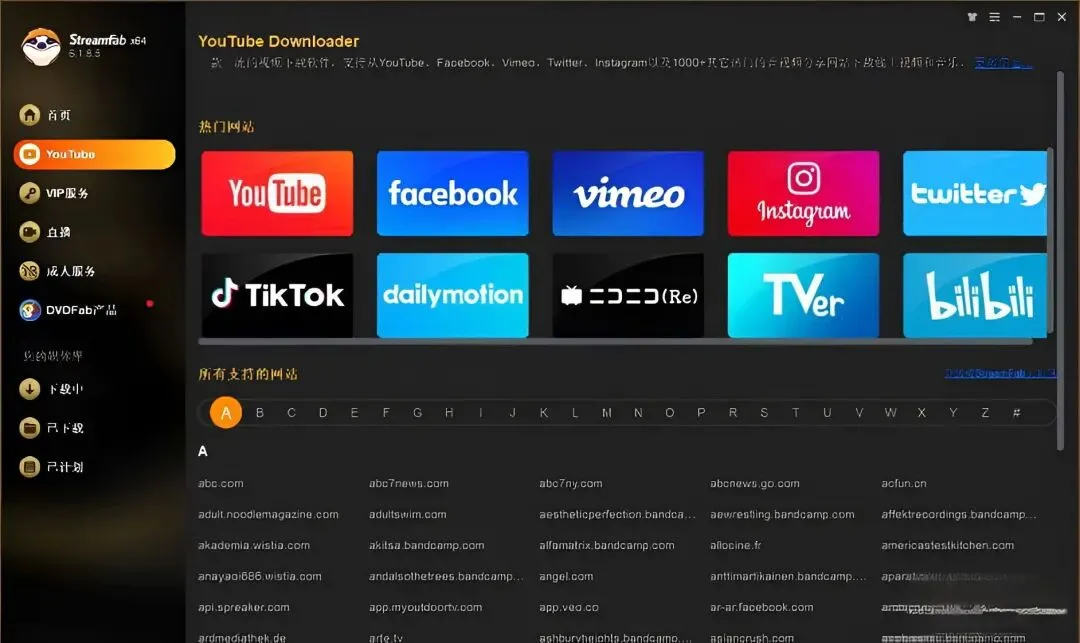
Task: Select letter Y in site index
Action: [x=953, y=413]
